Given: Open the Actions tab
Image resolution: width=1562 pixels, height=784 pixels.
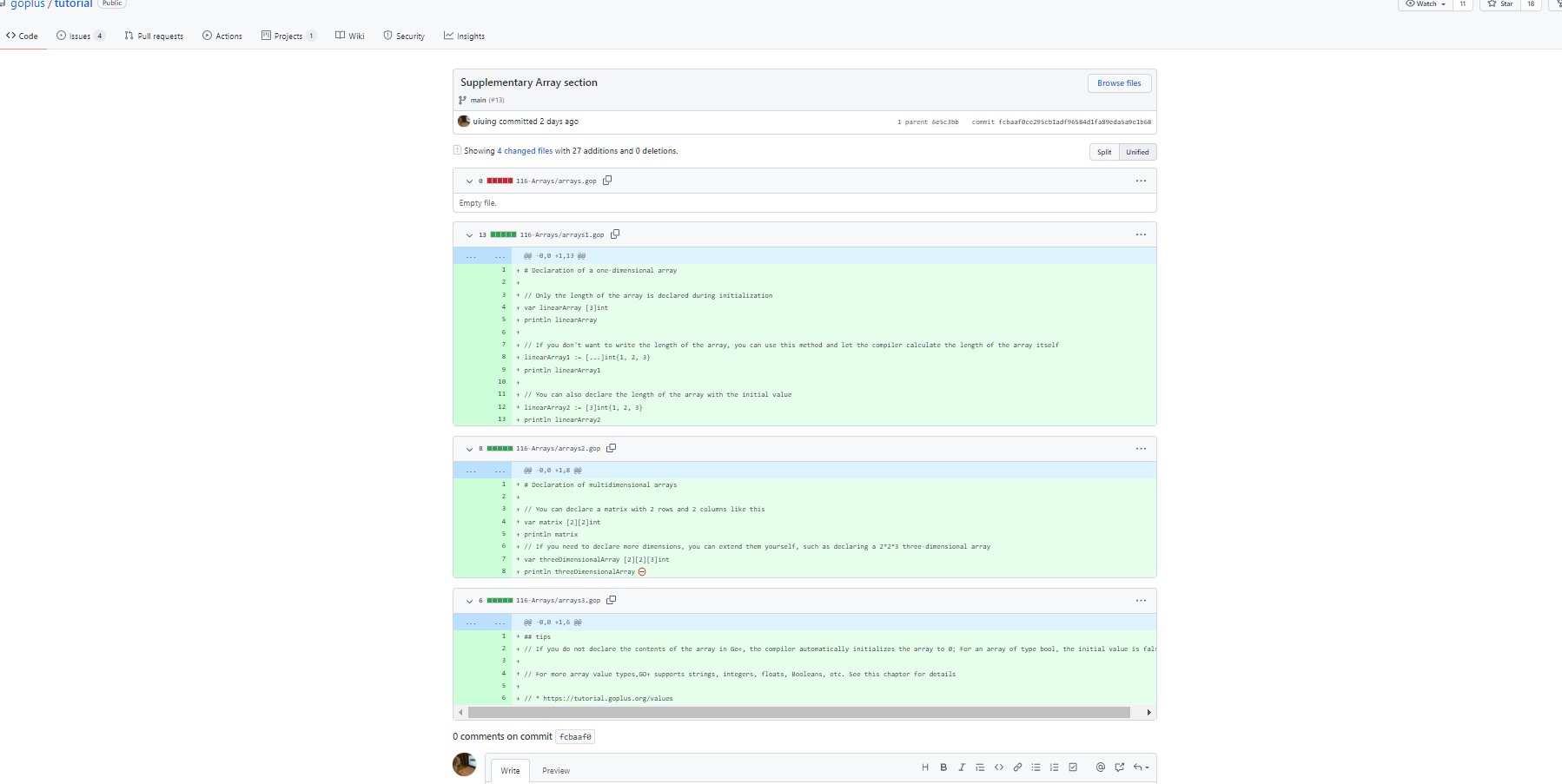Looking at the screenshot, I should click(222, 36).
